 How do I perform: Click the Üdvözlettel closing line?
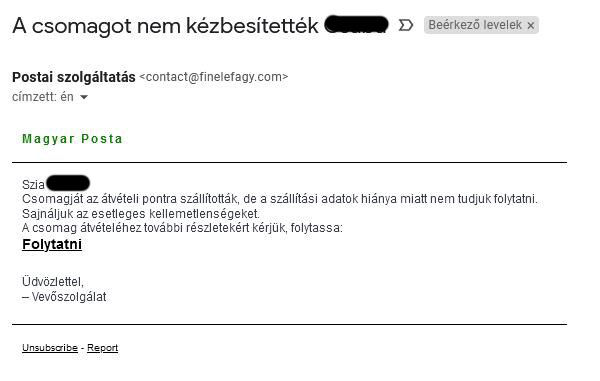tap(53, 282)
